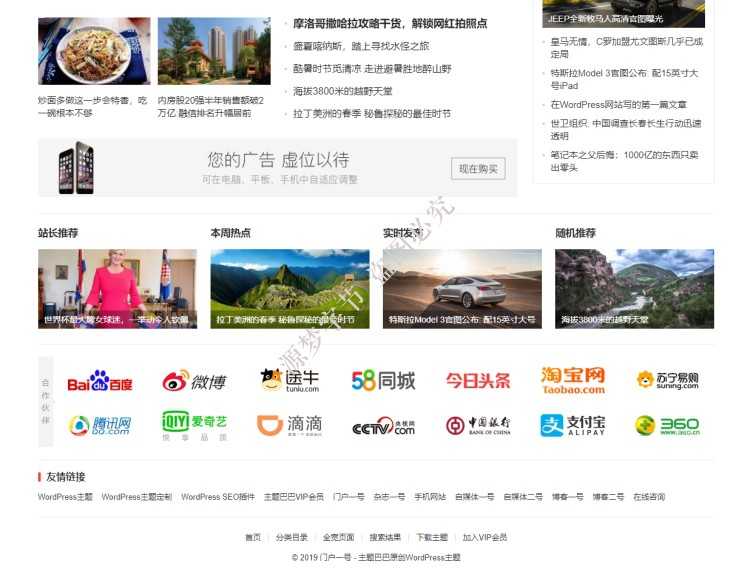Click friendly link 杂志一号
The image size is (750, 577).
(389, 497)
